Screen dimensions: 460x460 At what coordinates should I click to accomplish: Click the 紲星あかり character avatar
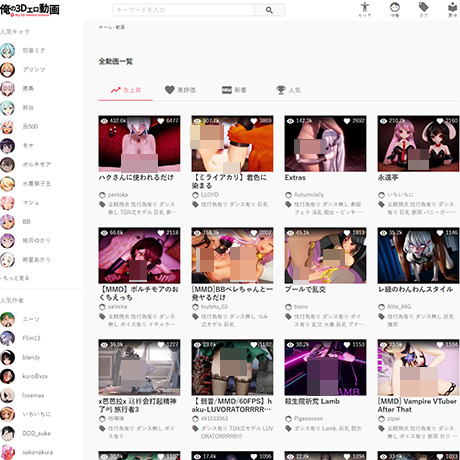click(7, 260)
